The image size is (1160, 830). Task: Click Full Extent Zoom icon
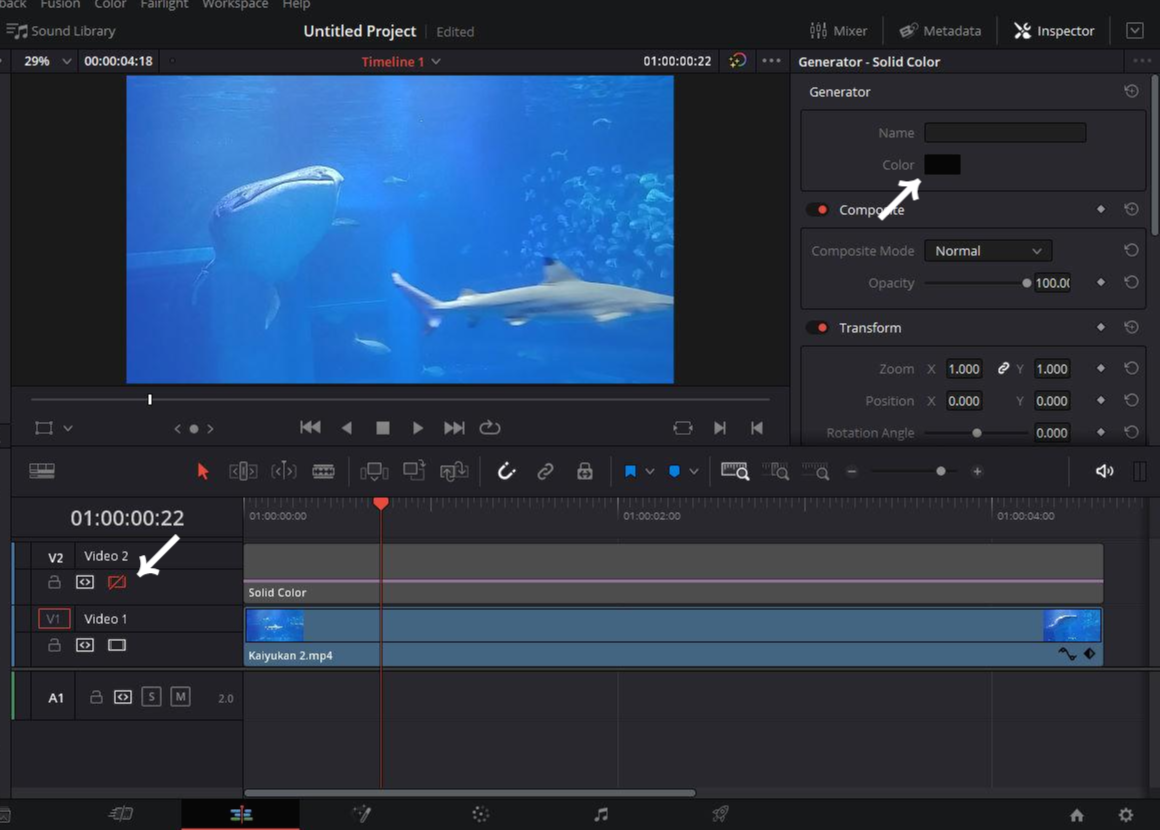click(735, 471)
